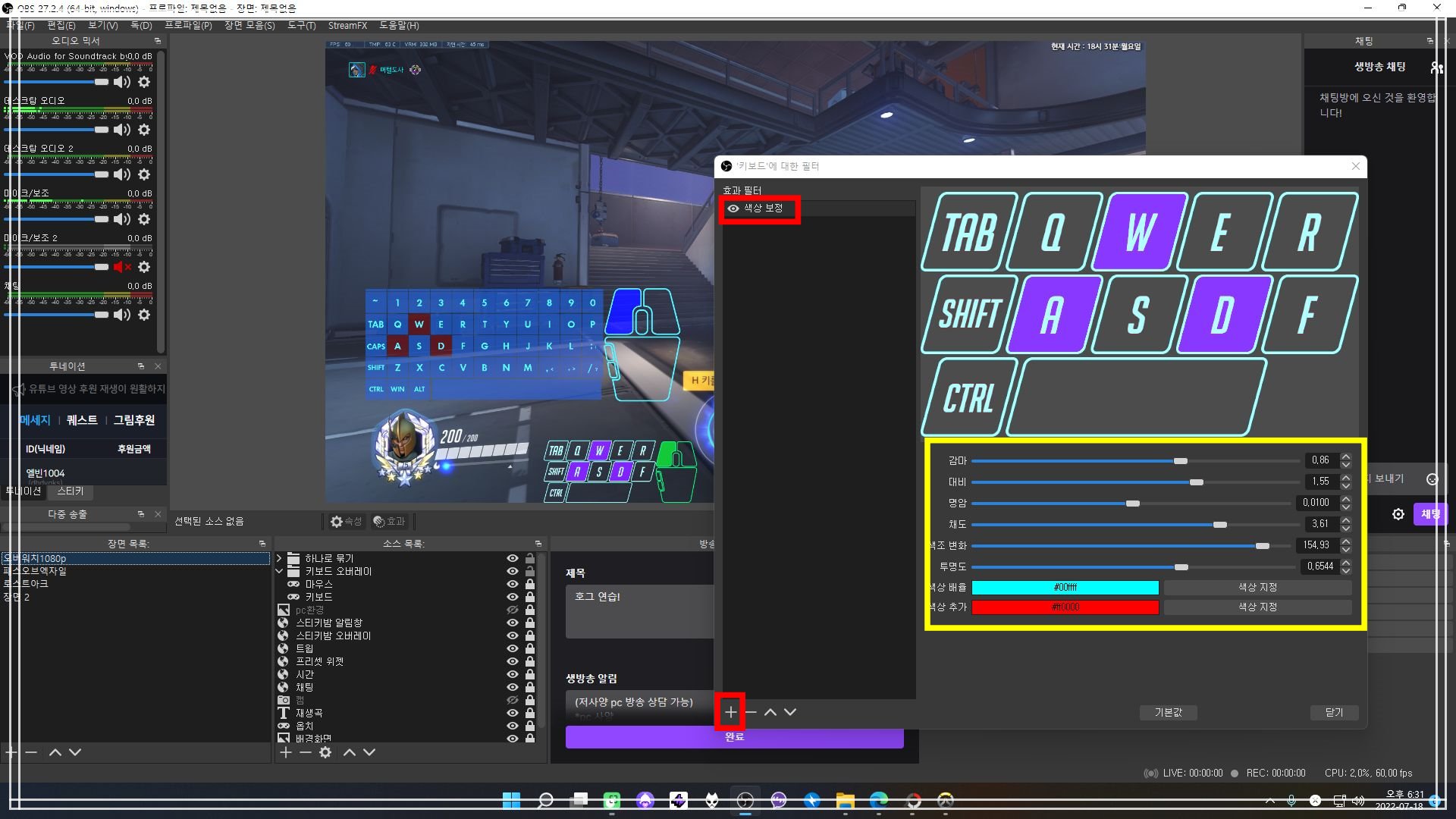Viewport: 1456px width, 819px height.
Task: Move filter down in effect list
Action: coord(790,712)
